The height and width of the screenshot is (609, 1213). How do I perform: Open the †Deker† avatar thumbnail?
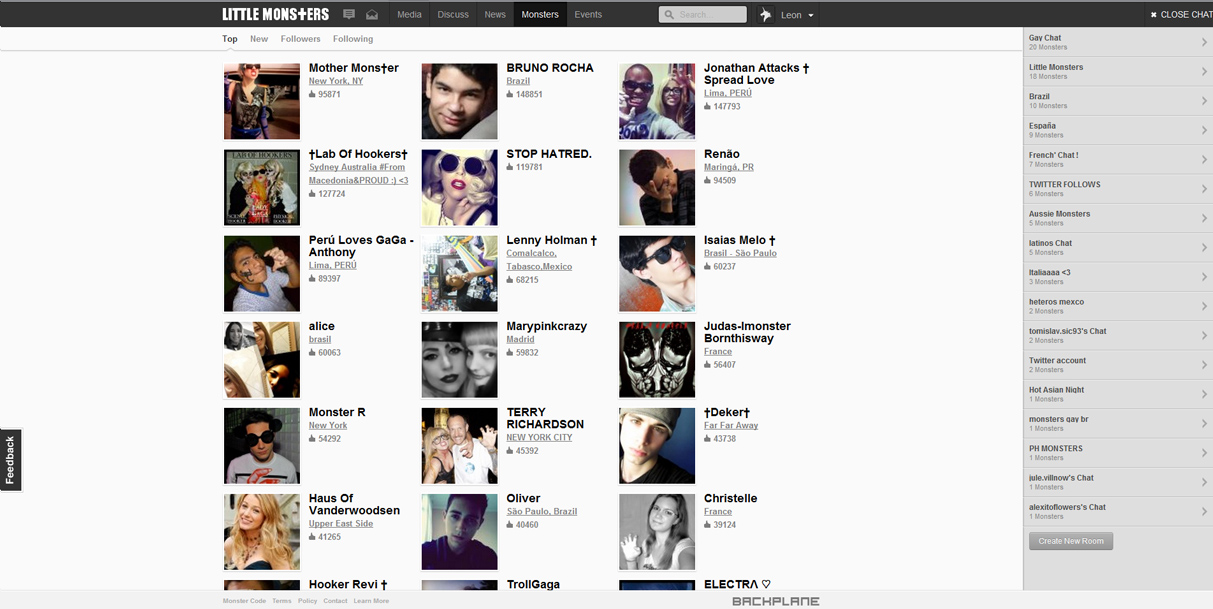(657, 446)
